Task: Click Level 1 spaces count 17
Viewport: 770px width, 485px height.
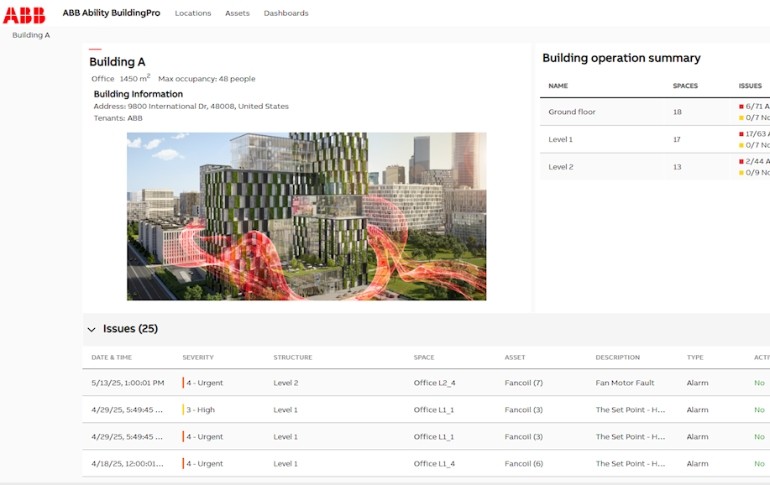Action: tap(677, 139)
